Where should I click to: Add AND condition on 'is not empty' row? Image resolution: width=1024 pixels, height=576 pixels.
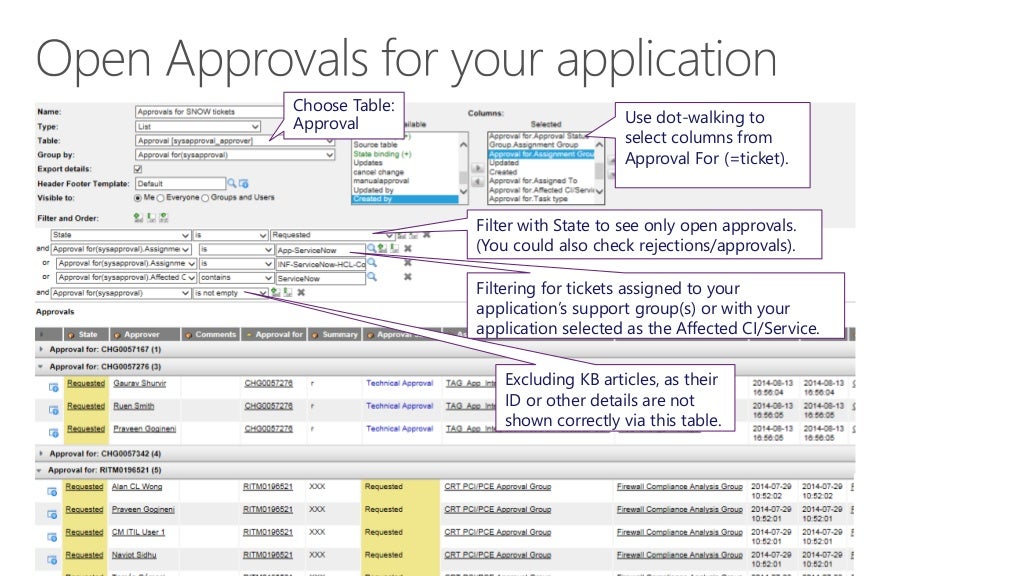276,293
